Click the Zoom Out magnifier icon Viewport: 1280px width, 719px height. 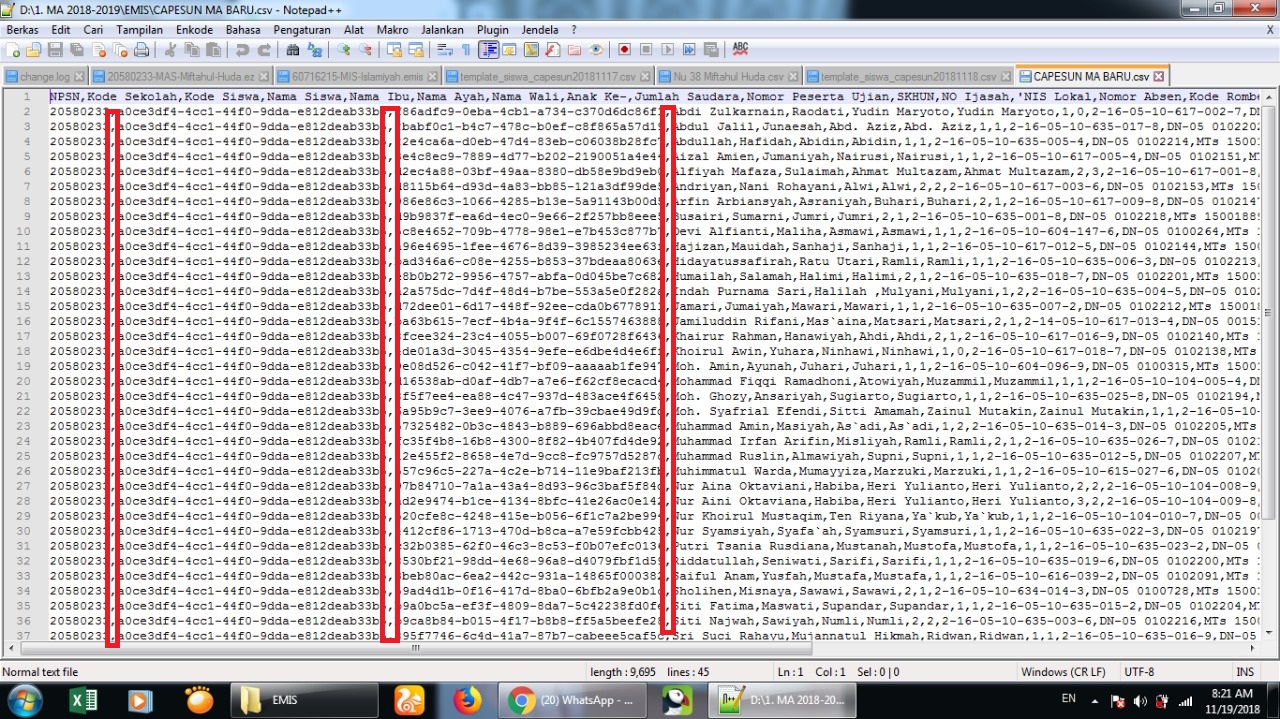point(365,50)
